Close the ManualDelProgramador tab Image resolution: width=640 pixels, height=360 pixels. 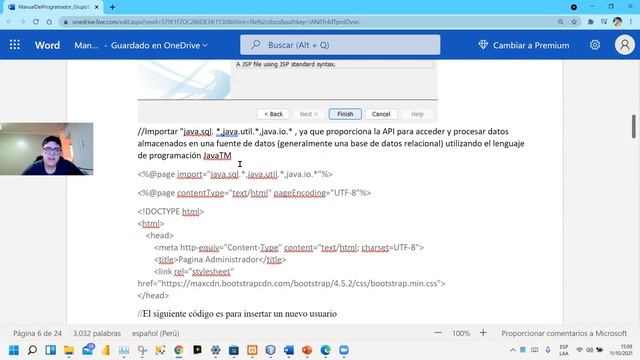coord(97,7)
